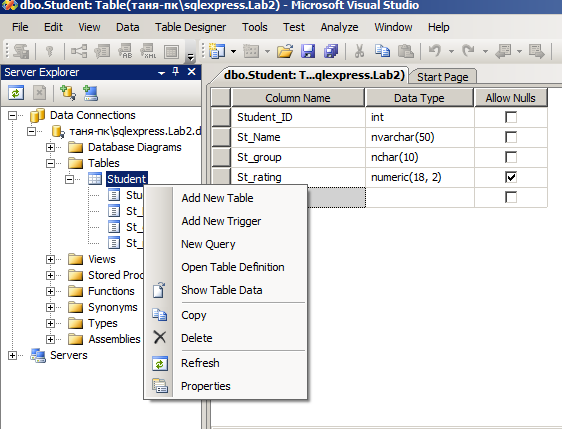This screenshot has height=429, width=562.
Task: Open the Data menu
Action: (x=128, y=27)
